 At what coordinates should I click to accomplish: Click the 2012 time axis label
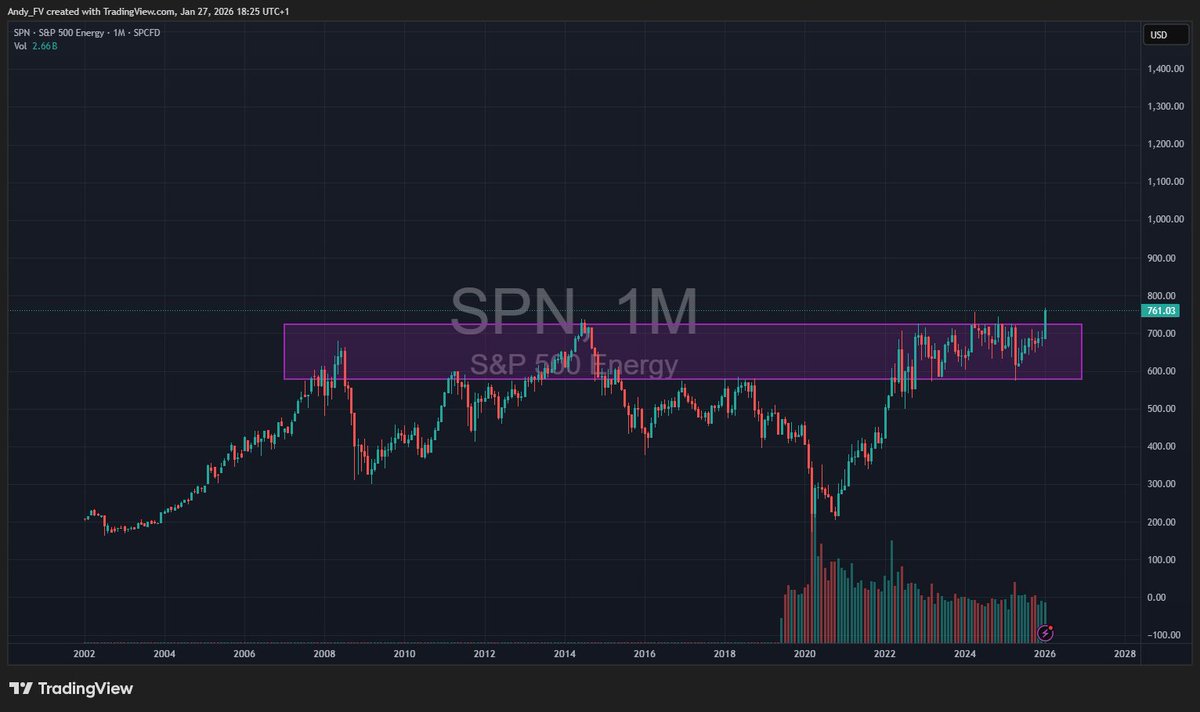pos(484,654)
